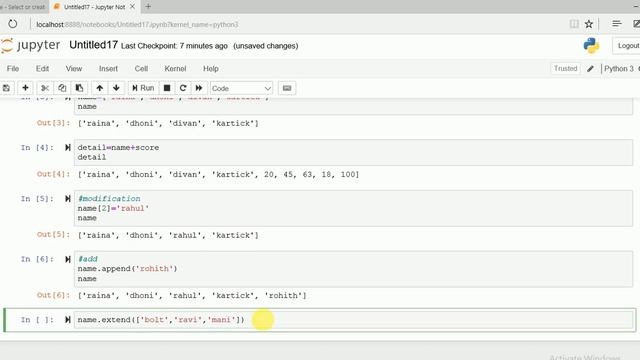
Task: Restart the kernel icon
Action: coord(183,88)
